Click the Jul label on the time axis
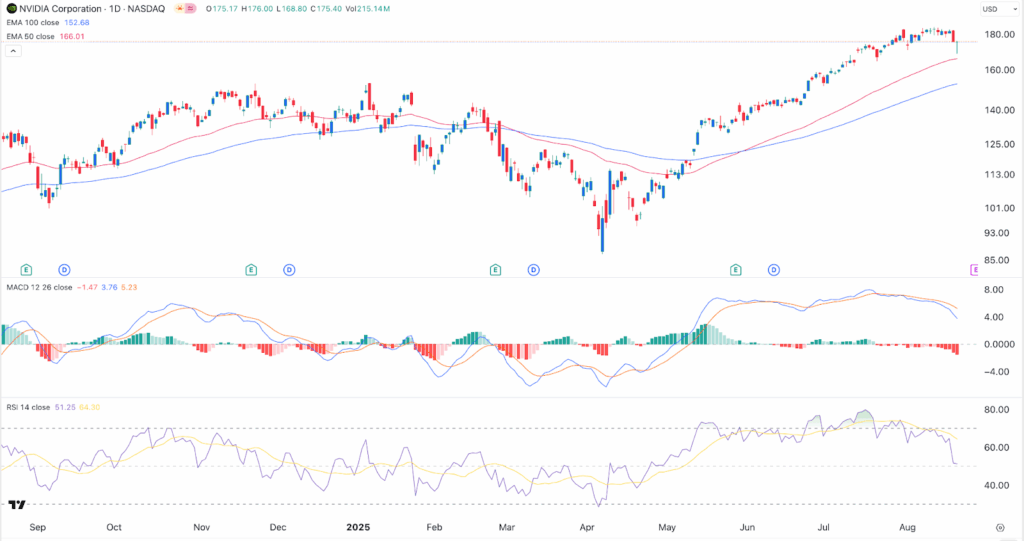 [x=824, y=527]
